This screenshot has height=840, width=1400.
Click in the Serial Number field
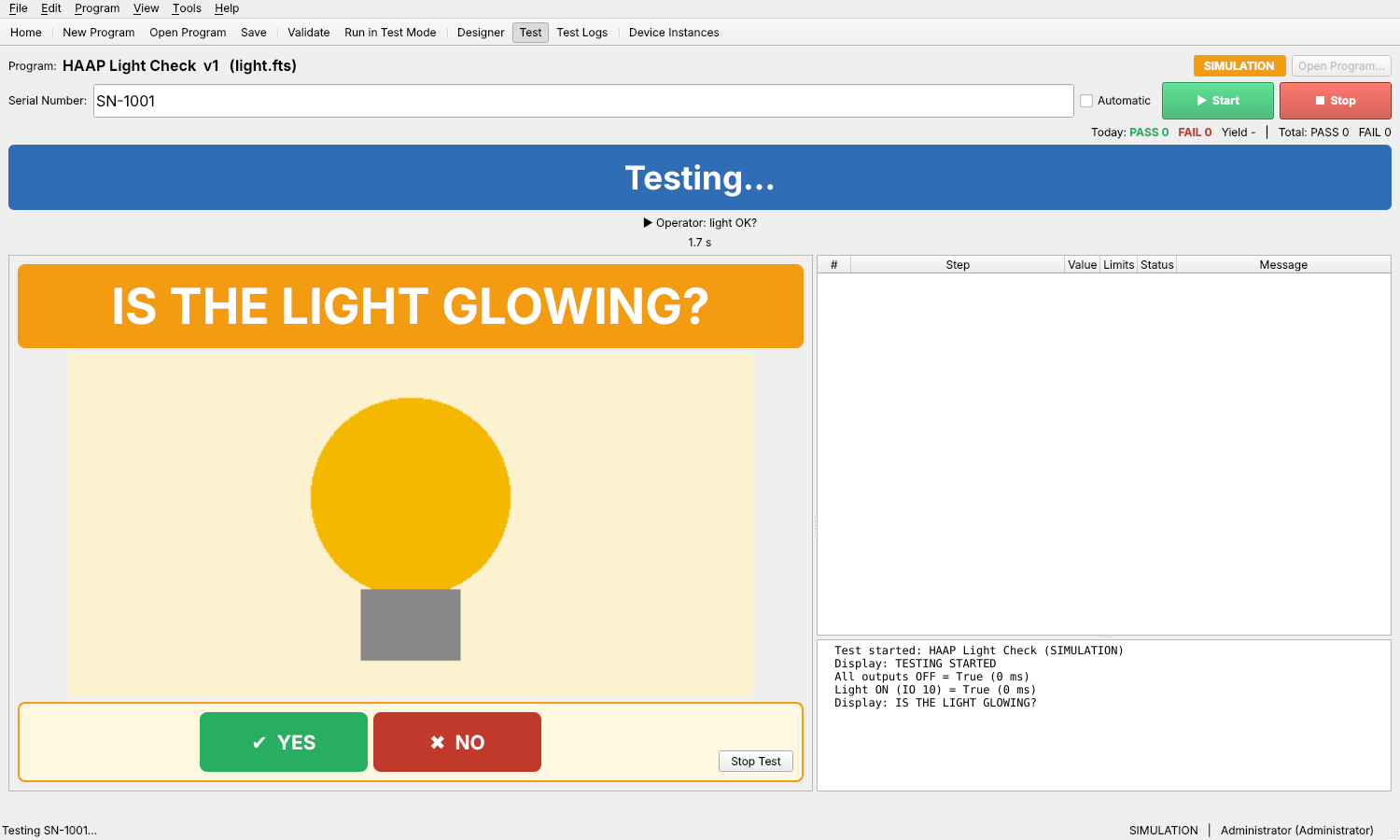(583, 101)
